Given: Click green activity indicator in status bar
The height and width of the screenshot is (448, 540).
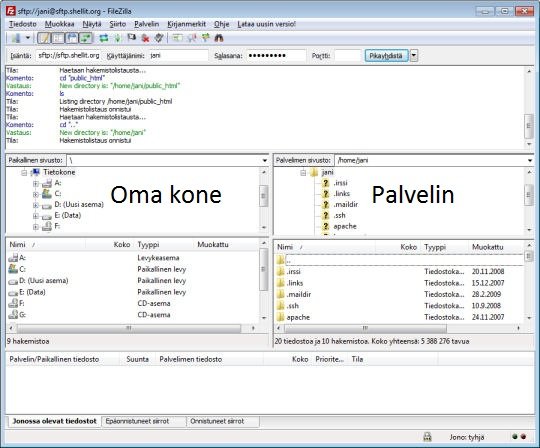Looking at the screenshot, I should (515, 437).
